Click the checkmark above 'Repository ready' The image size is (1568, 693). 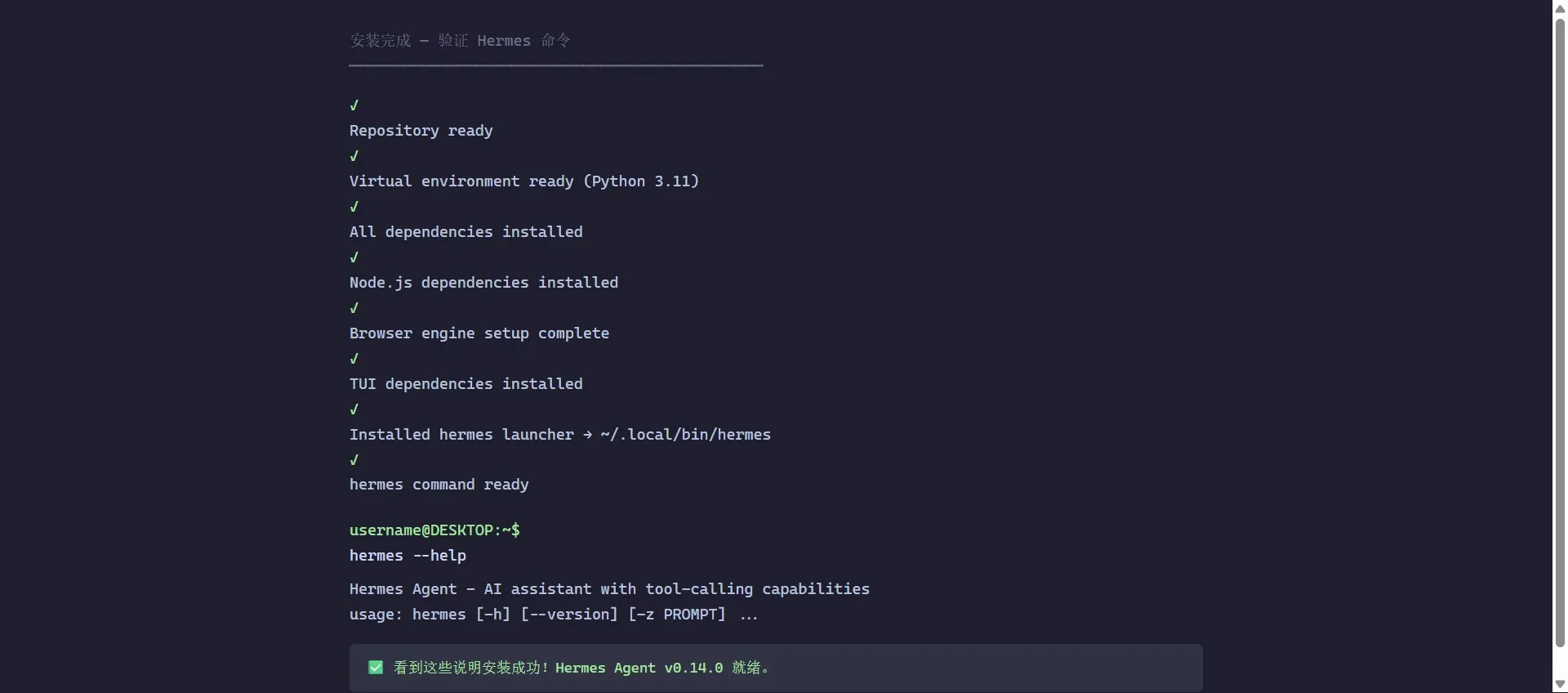(x=354, y=105)
